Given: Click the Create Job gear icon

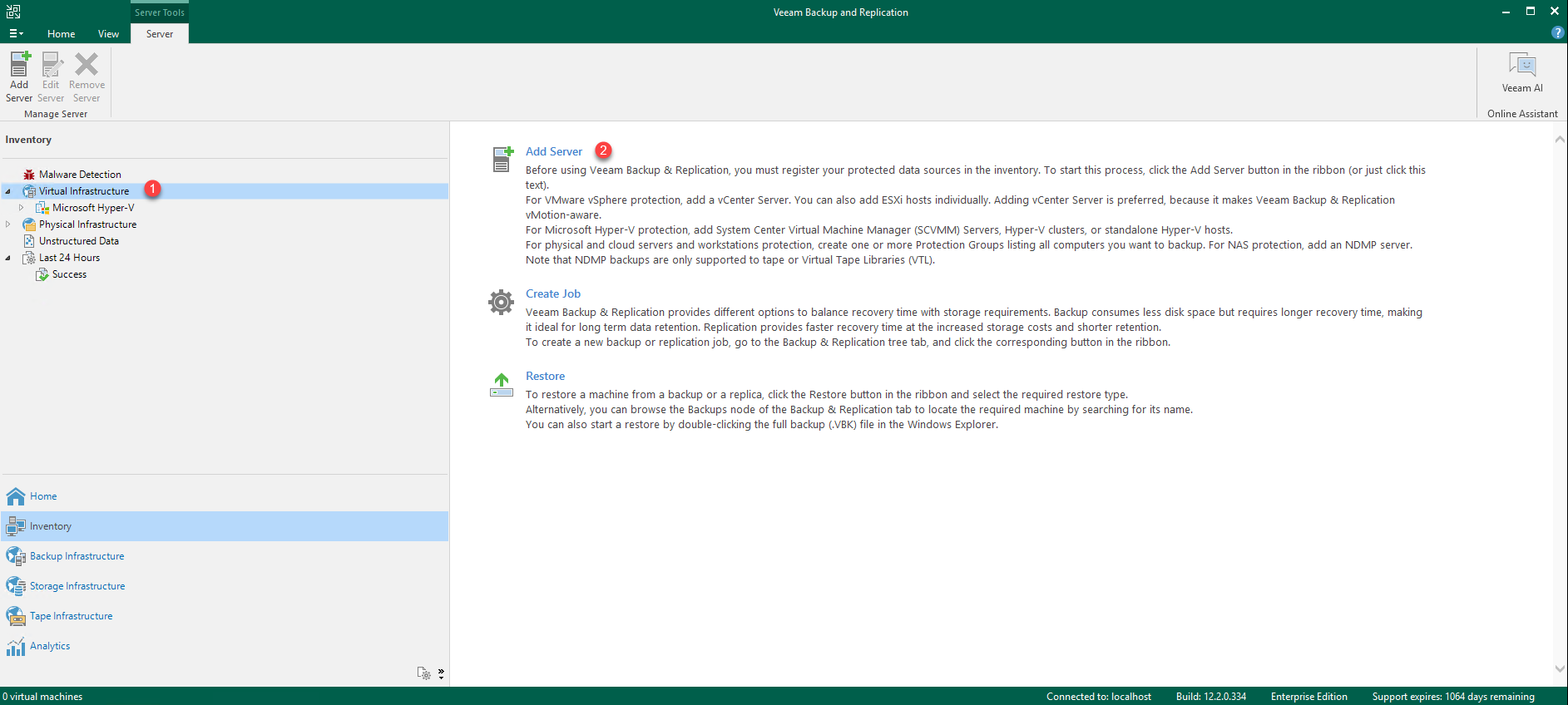Looking at the screenshot, I should (501, 302).
